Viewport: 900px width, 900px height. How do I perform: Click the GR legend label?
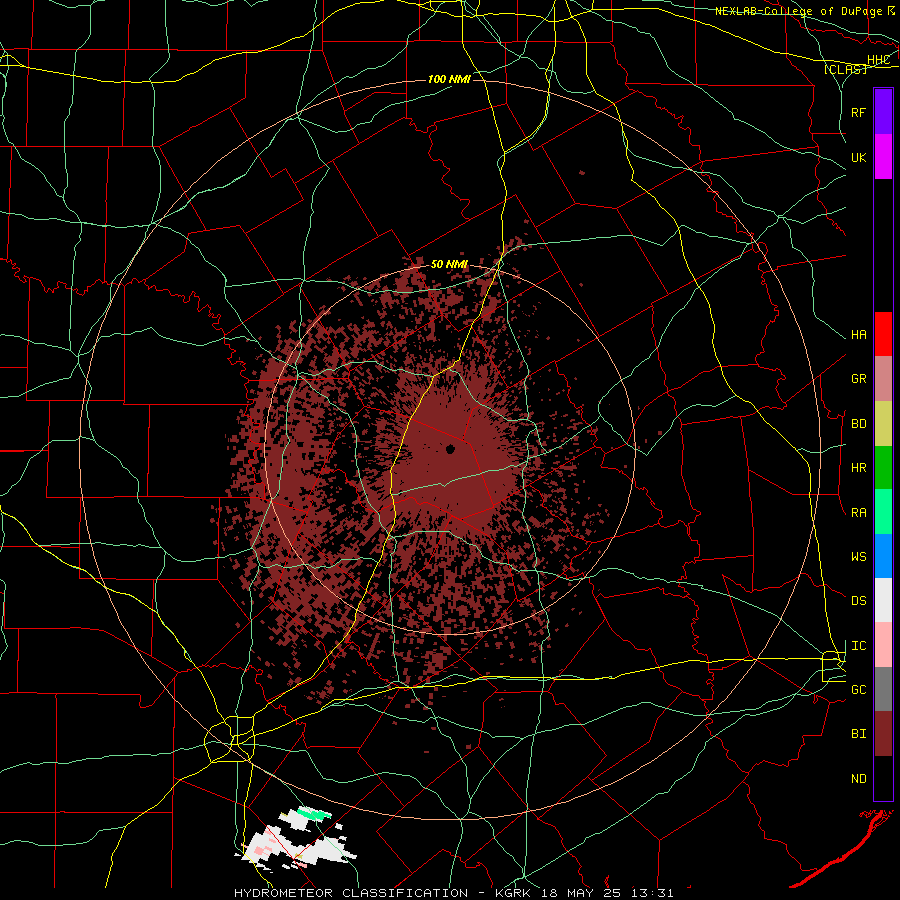tap(859, 379)
